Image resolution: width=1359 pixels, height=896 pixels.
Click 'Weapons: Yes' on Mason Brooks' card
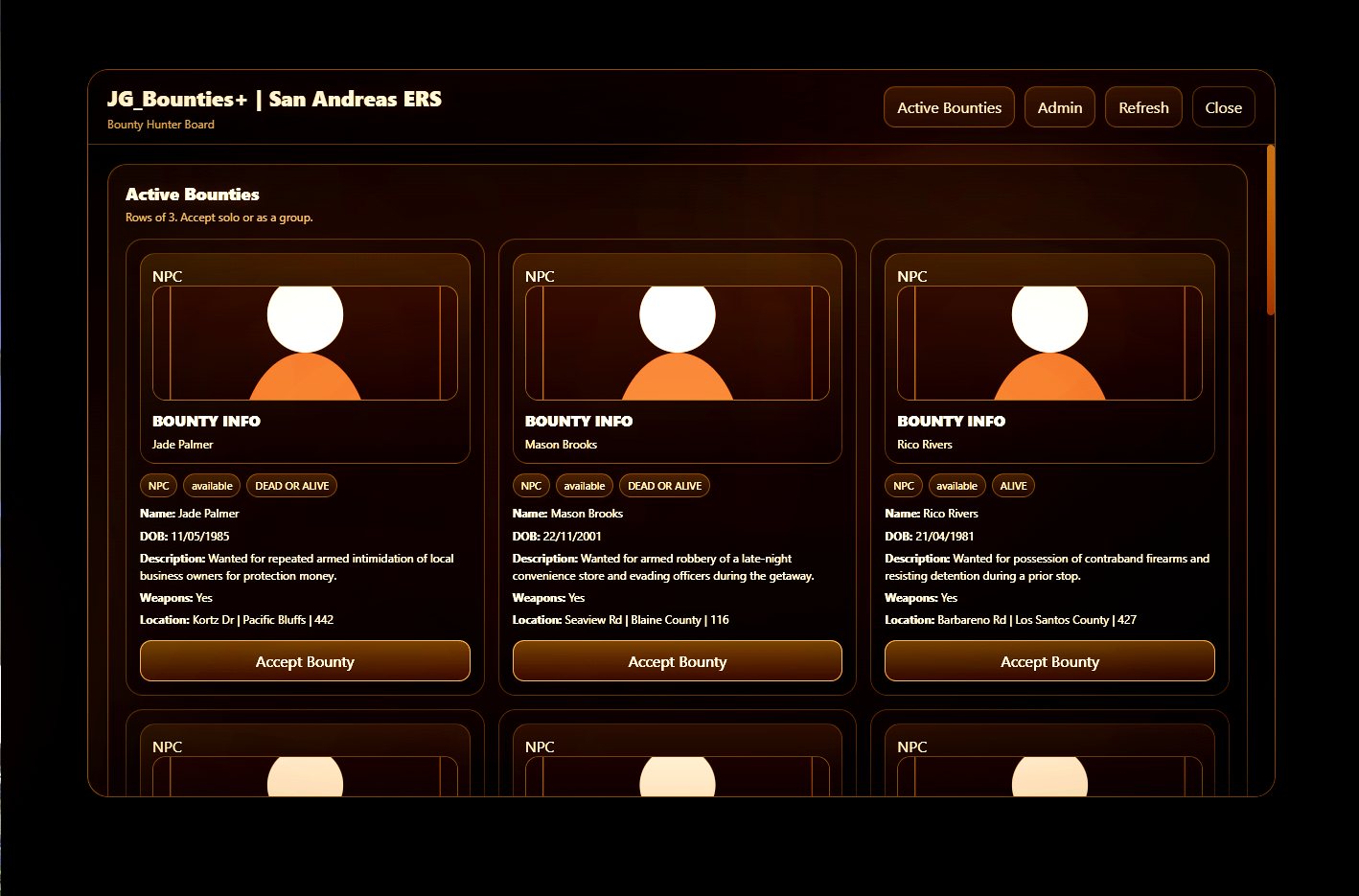tap(548, 598)
